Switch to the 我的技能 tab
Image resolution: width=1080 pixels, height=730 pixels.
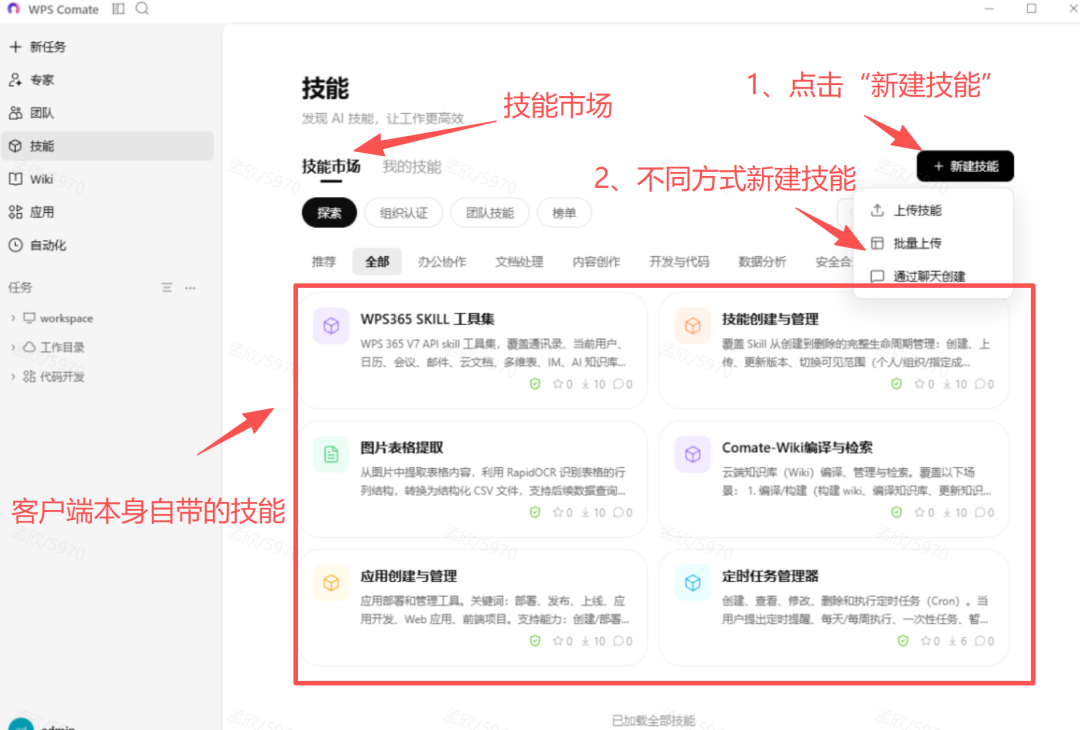point(412,167)
